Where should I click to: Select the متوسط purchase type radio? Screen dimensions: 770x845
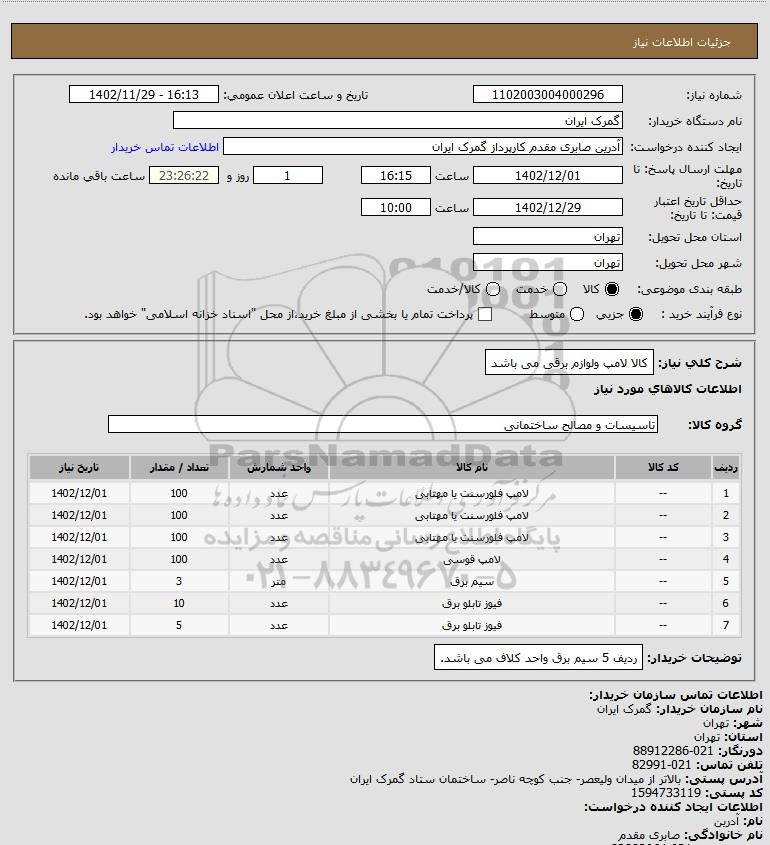pyautogui.click(x=577, y=314)
